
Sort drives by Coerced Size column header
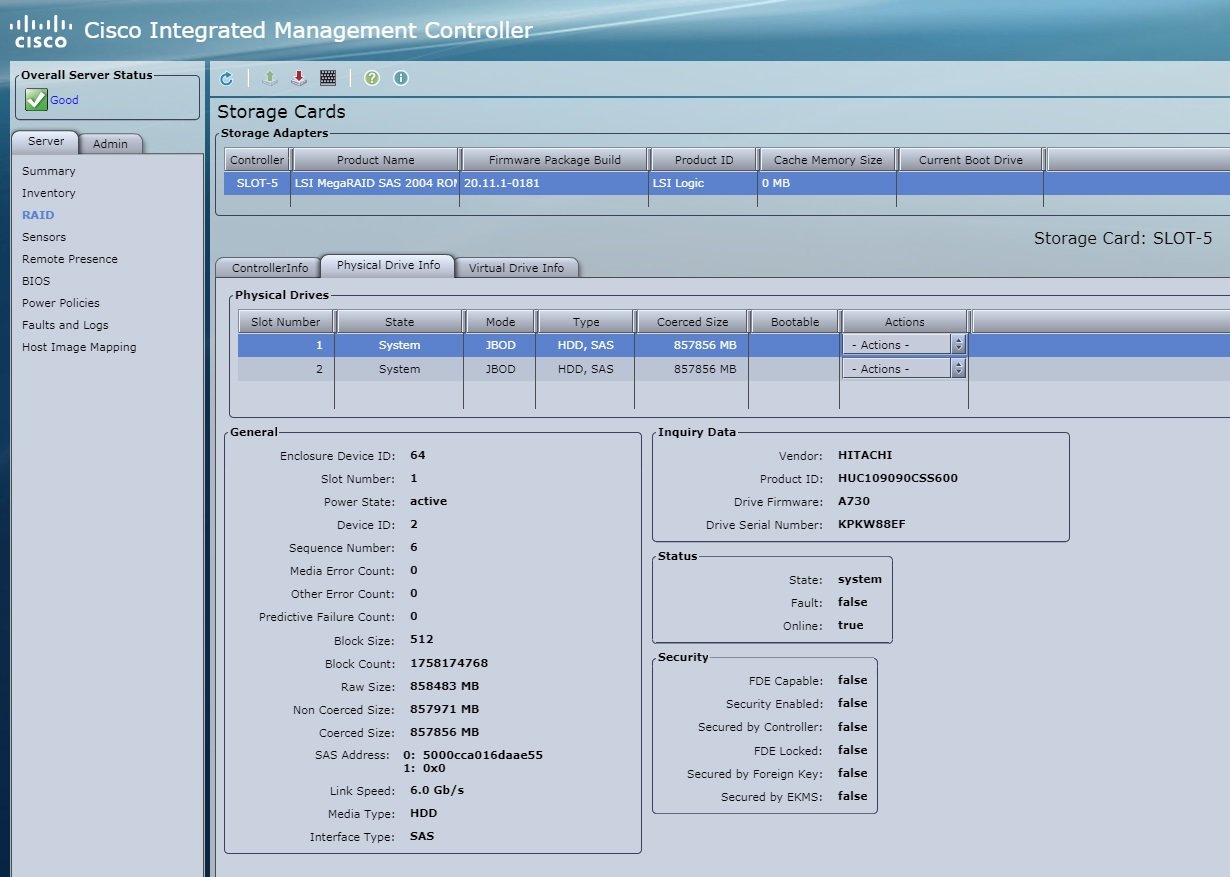pos(692,322)
